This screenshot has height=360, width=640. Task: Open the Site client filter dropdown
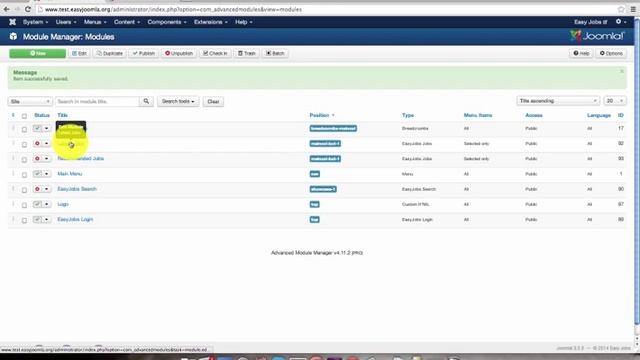point(30,101)
